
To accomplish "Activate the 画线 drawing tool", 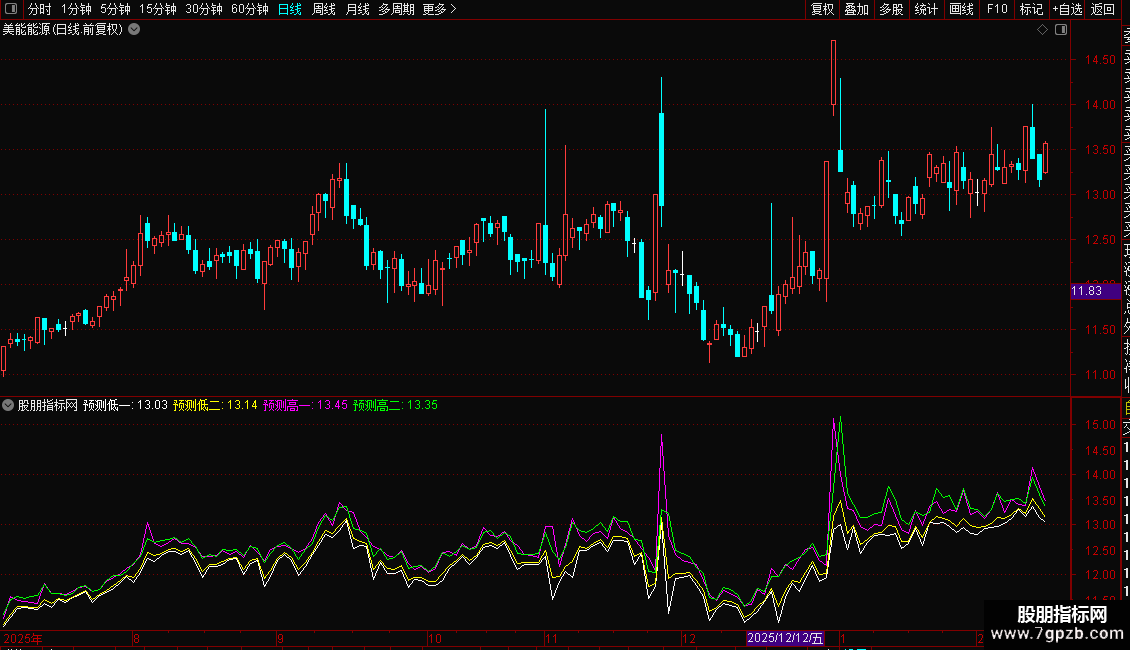I will (x=961, y=9).
